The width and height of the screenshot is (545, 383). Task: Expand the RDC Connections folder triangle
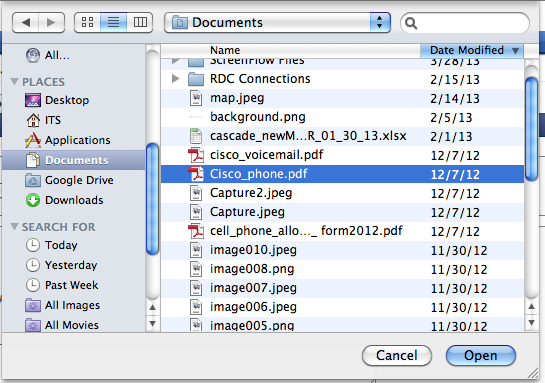(176, 79)
